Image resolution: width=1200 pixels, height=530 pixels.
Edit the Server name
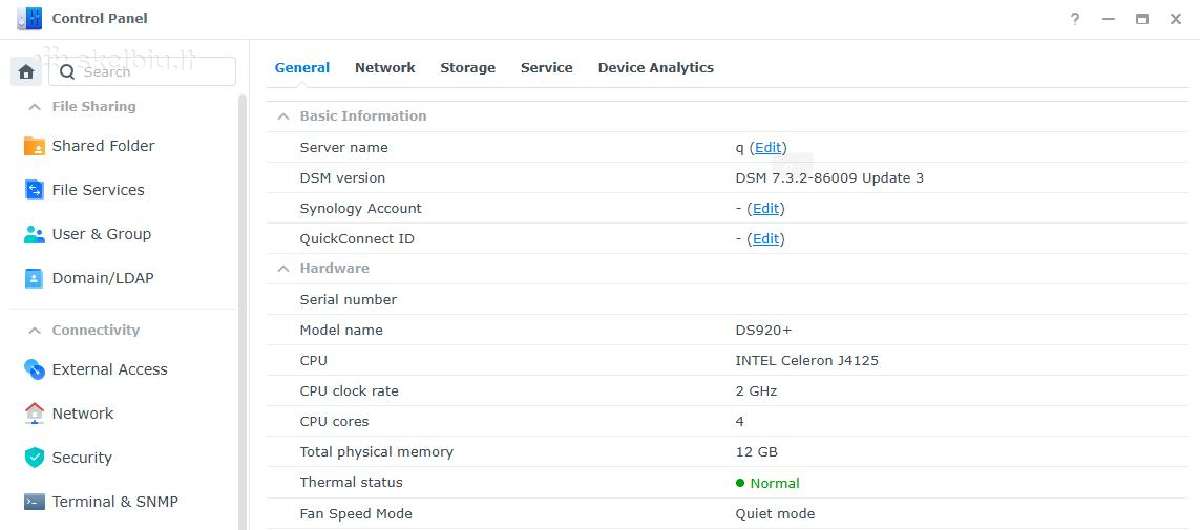pyautogui.click(x=768, y=147)
